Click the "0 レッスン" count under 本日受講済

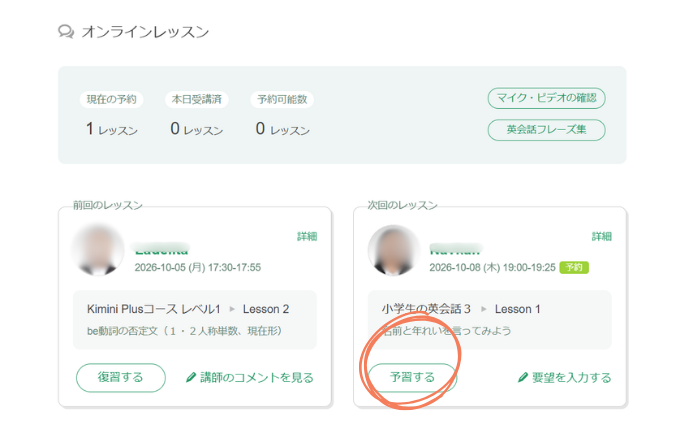click(197, 129)
